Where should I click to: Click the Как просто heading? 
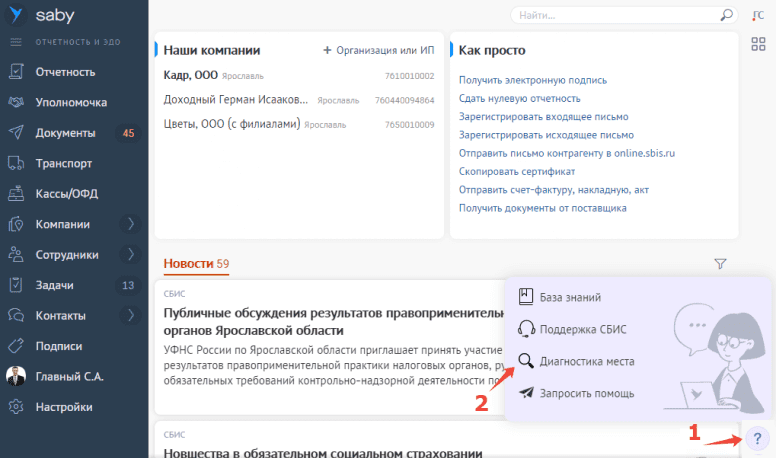click(492, 50)
